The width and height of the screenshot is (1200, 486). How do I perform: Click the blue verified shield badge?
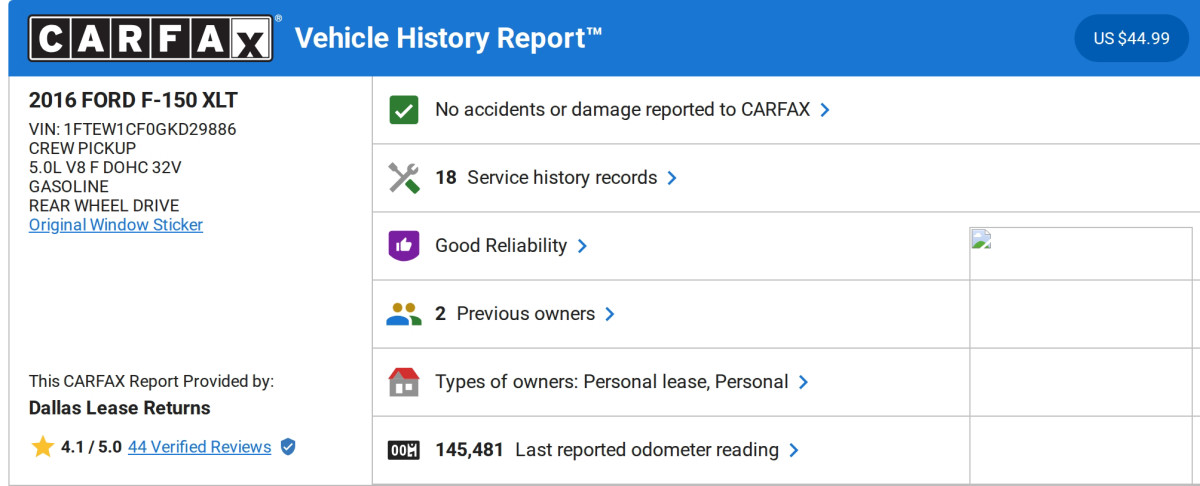coord(288,447)
